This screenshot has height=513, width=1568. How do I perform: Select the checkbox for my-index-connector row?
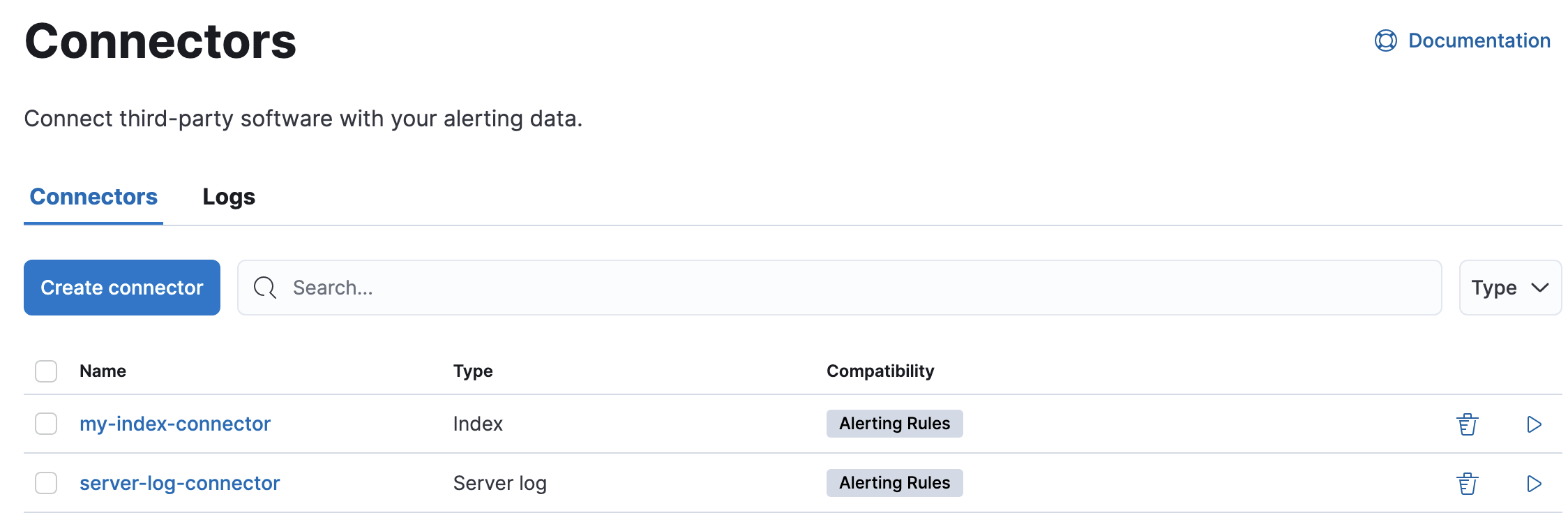(x=45, y=424)
